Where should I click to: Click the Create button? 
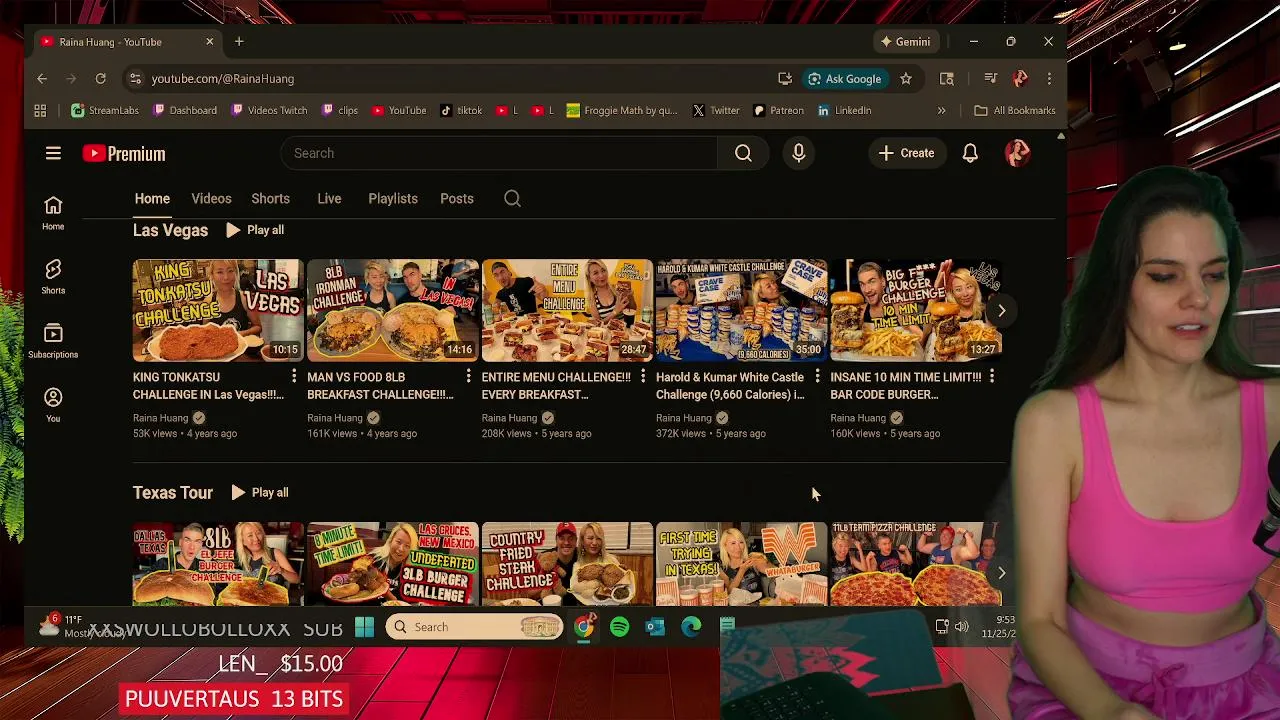(x=906, y=153)
